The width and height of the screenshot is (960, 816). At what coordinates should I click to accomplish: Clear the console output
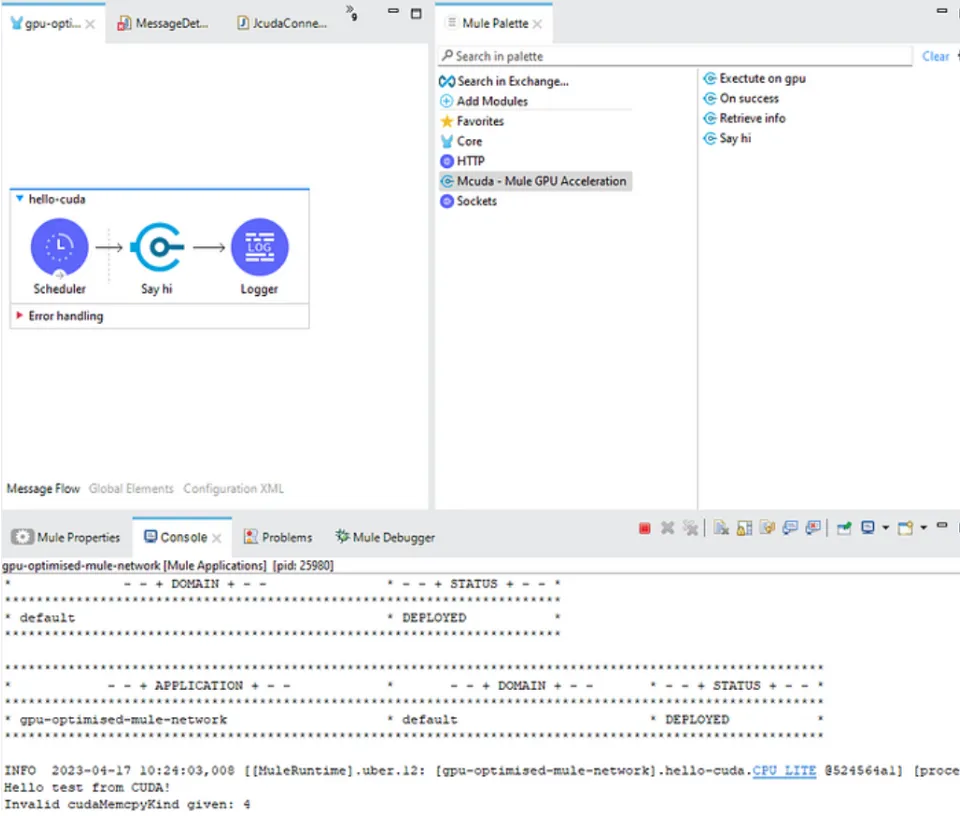(721, 528)
